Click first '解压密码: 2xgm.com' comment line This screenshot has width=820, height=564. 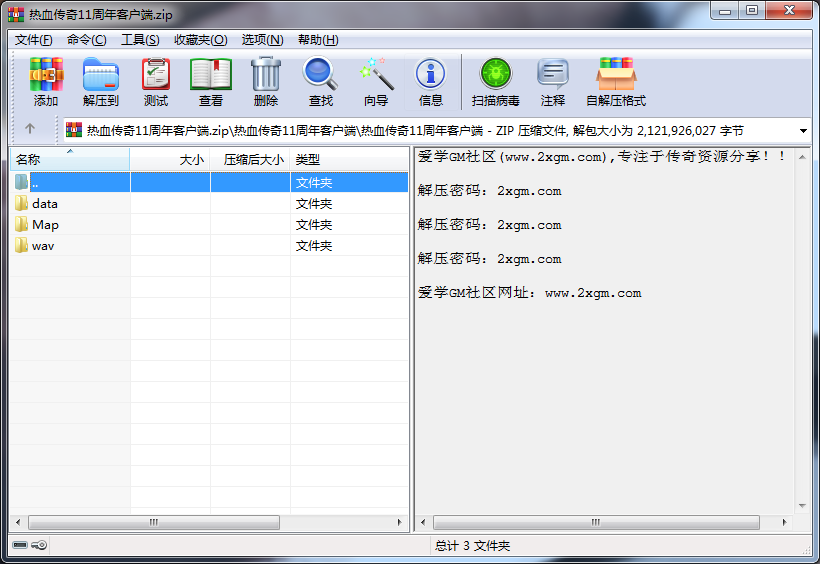489,191
